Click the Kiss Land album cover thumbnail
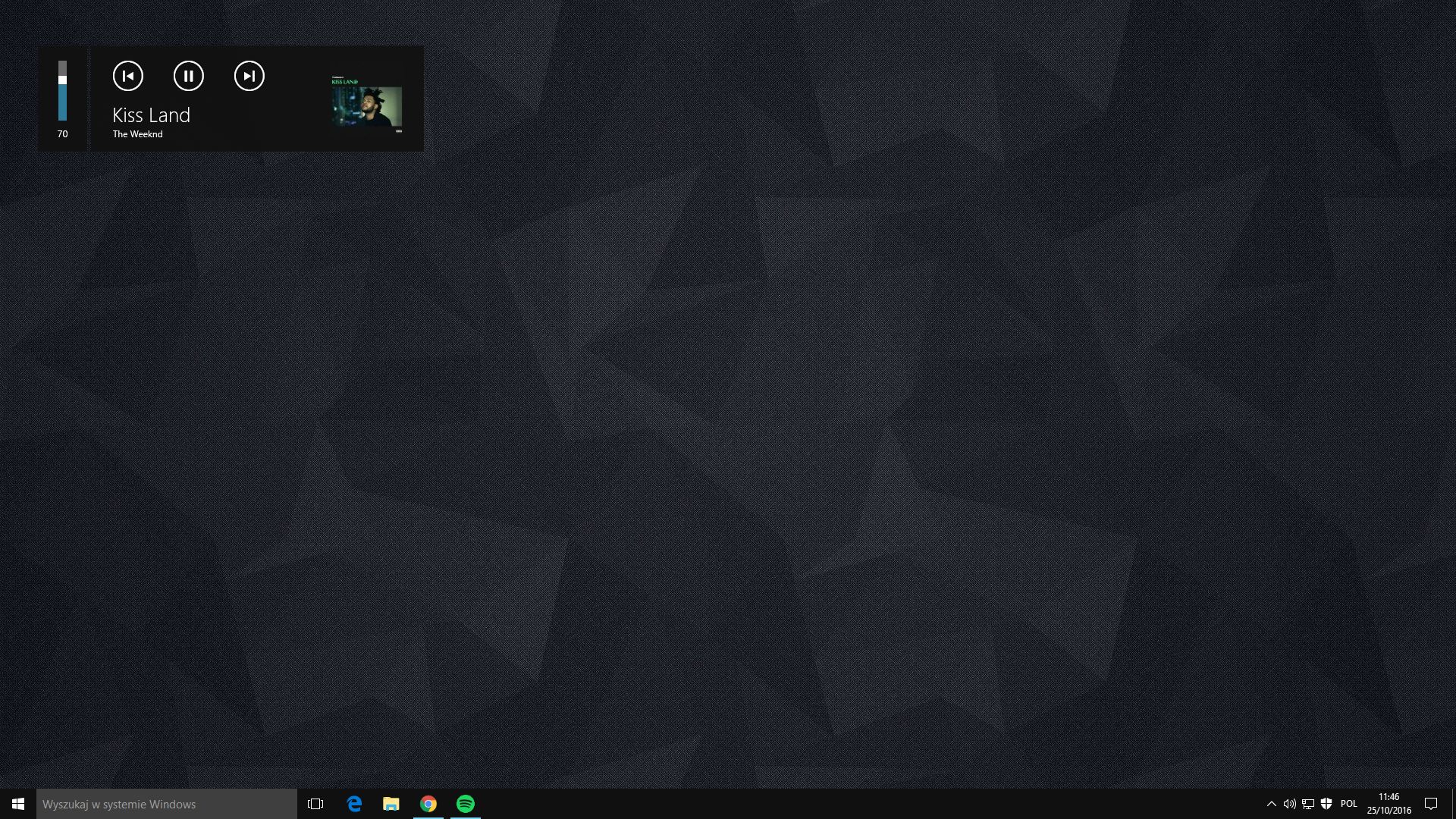Viewport: 1456px width, 819px height. tap(366, 105)
